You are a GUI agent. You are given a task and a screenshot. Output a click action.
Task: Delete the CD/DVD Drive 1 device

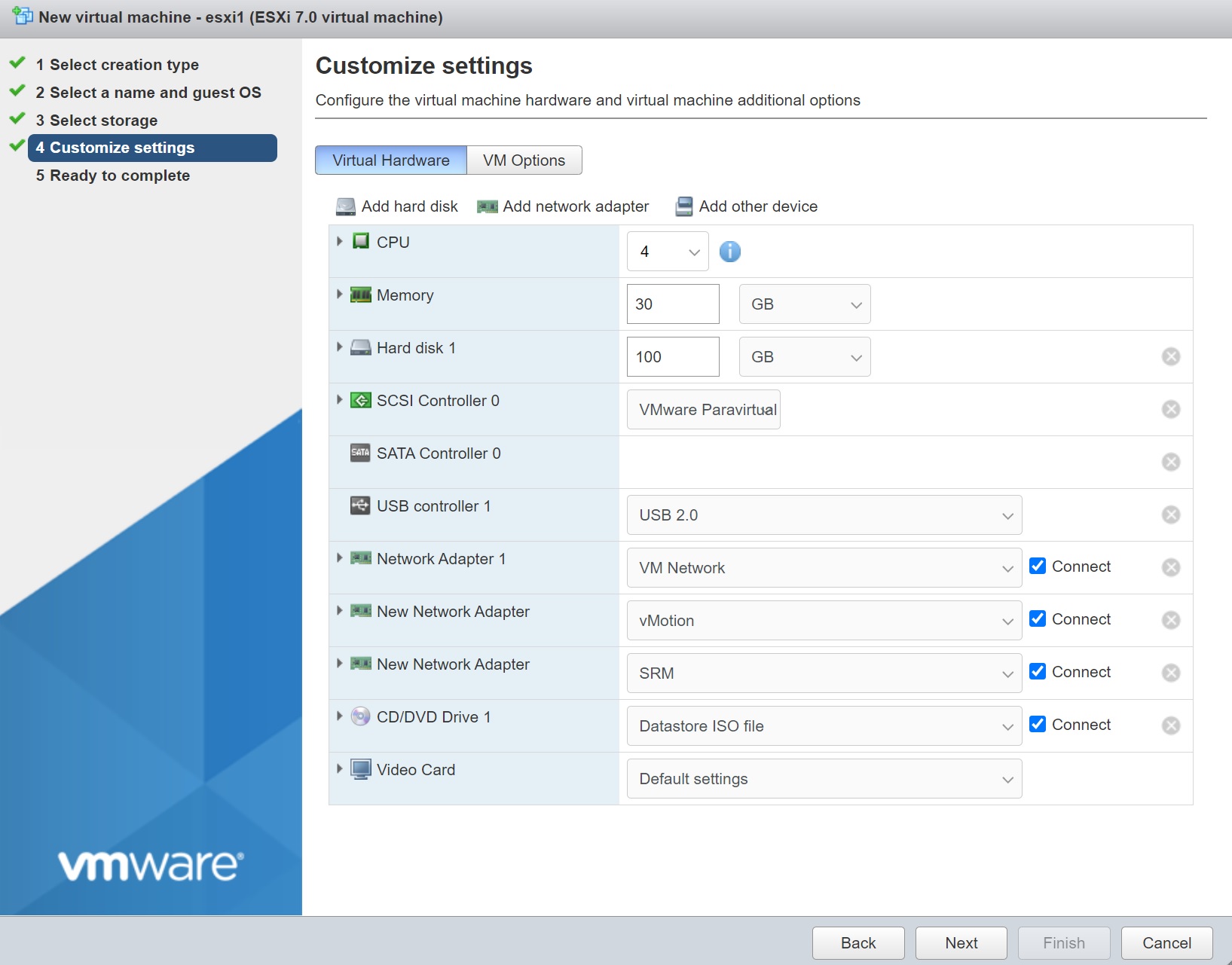[x=1170, y=725]
